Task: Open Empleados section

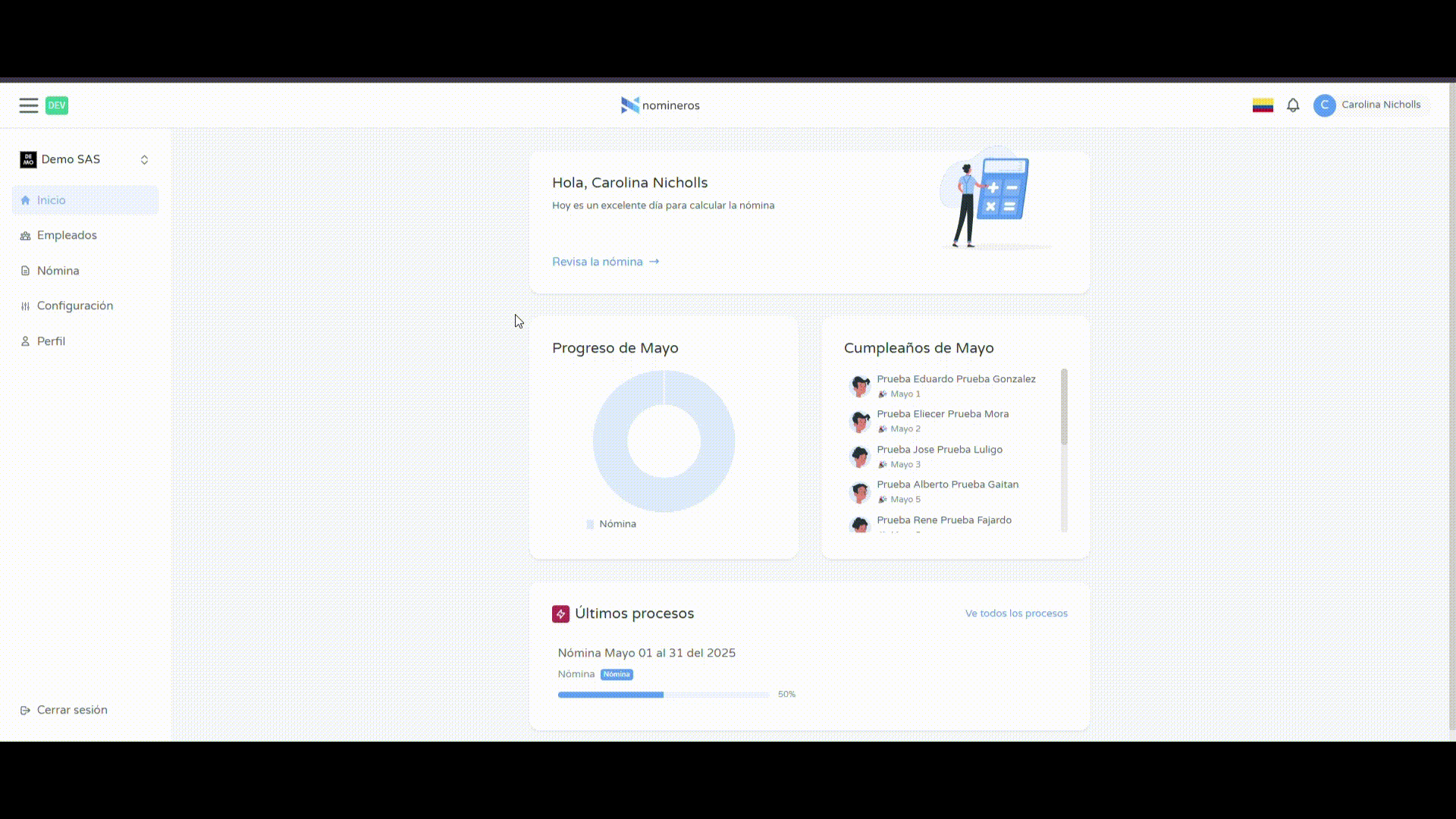Action: (x=67, y=235)
